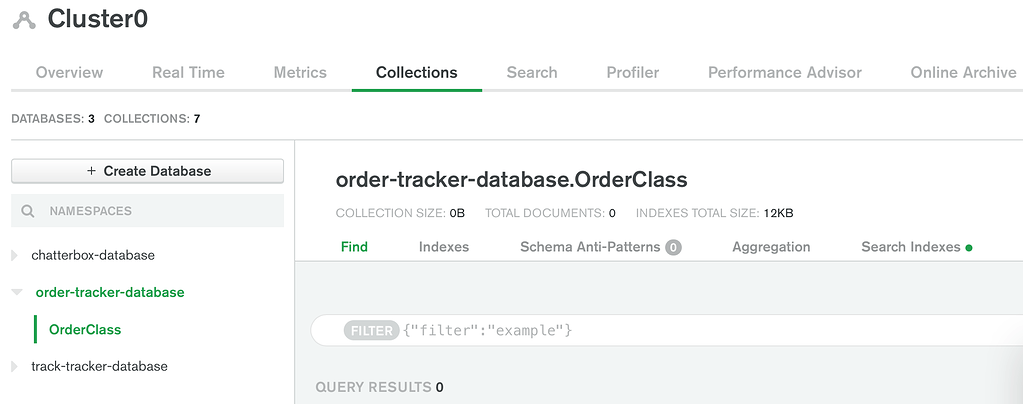The height and width of the screenshot is (404, 1023).
Task: Switch to the Real Time tab
Action: (188, 72)
